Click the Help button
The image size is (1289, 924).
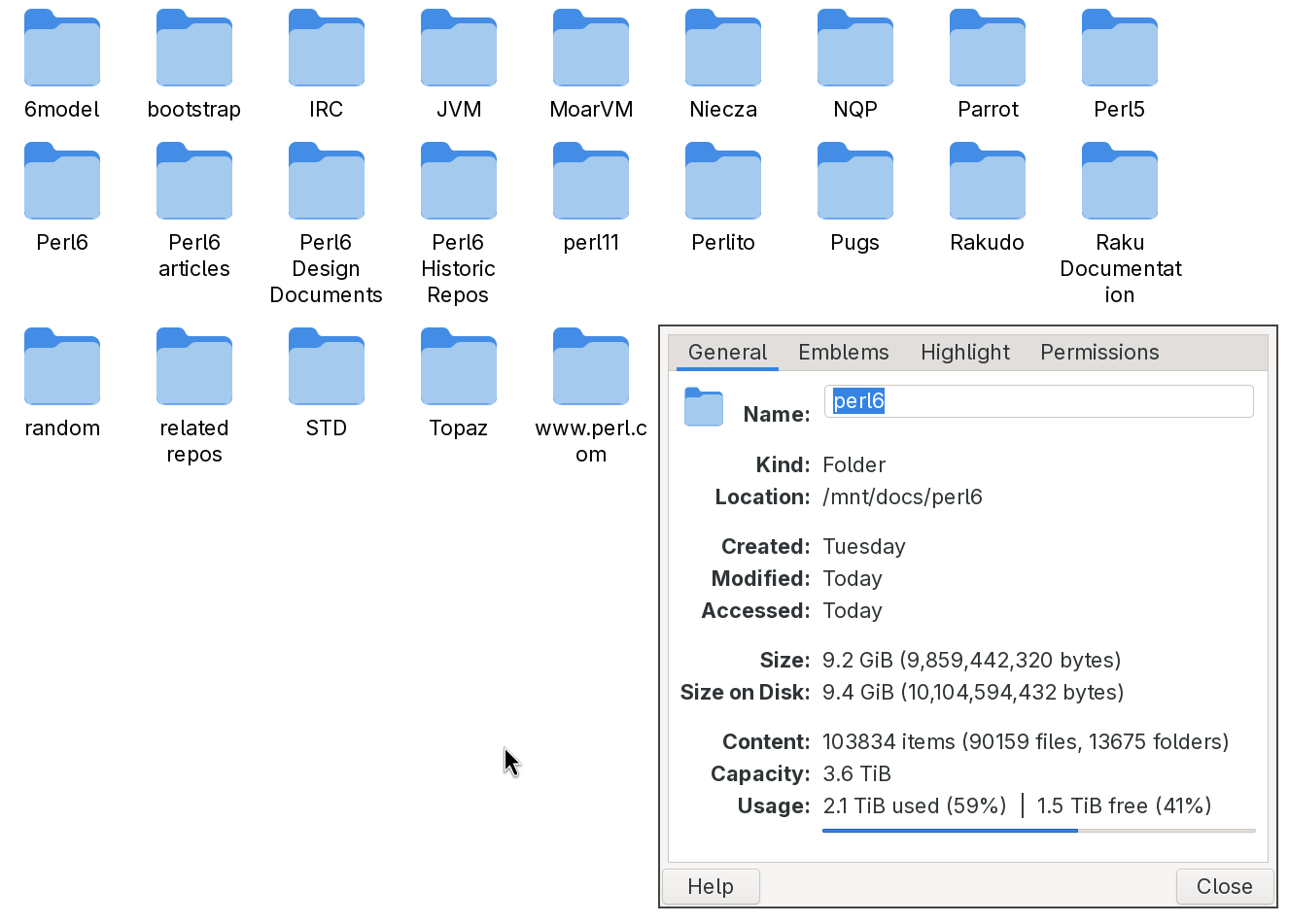[x=711, y=886]
